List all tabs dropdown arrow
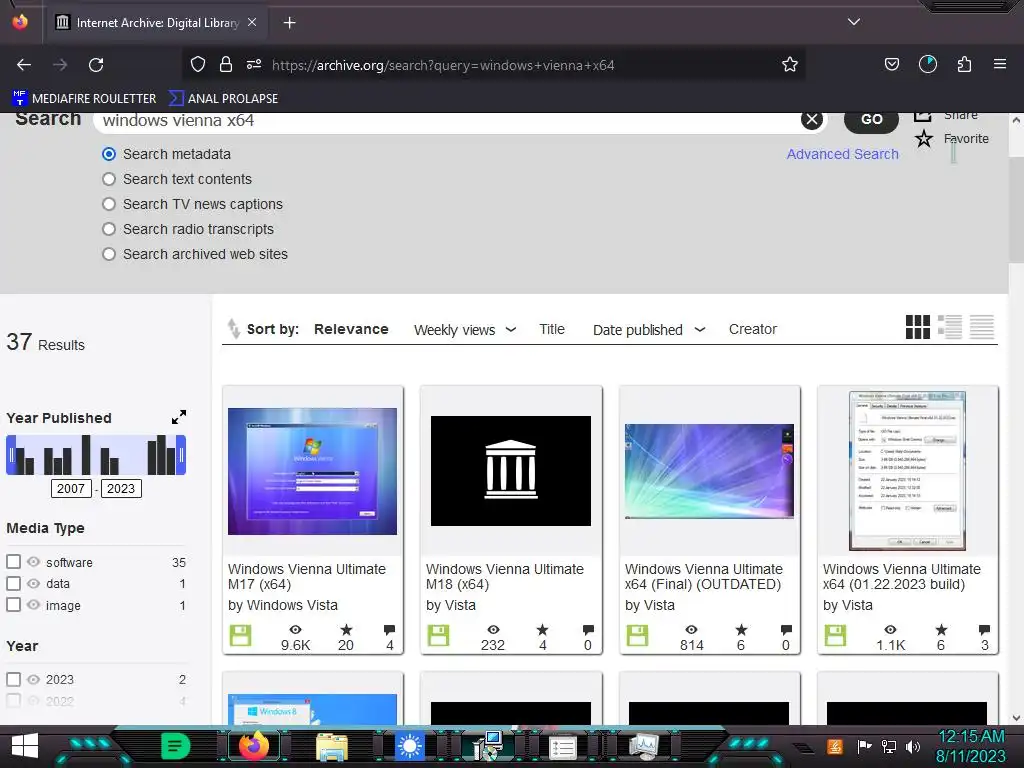This screenshot has width=1024, height=768. (854, 22)
